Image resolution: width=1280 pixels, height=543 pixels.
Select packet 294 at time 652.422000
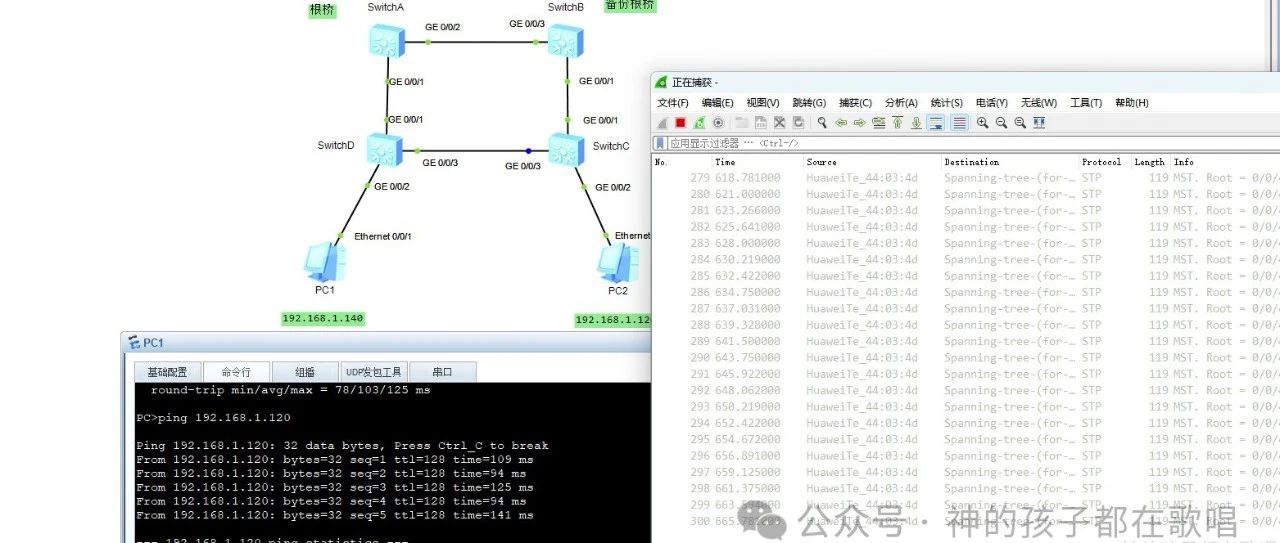(x=966, y=423)
